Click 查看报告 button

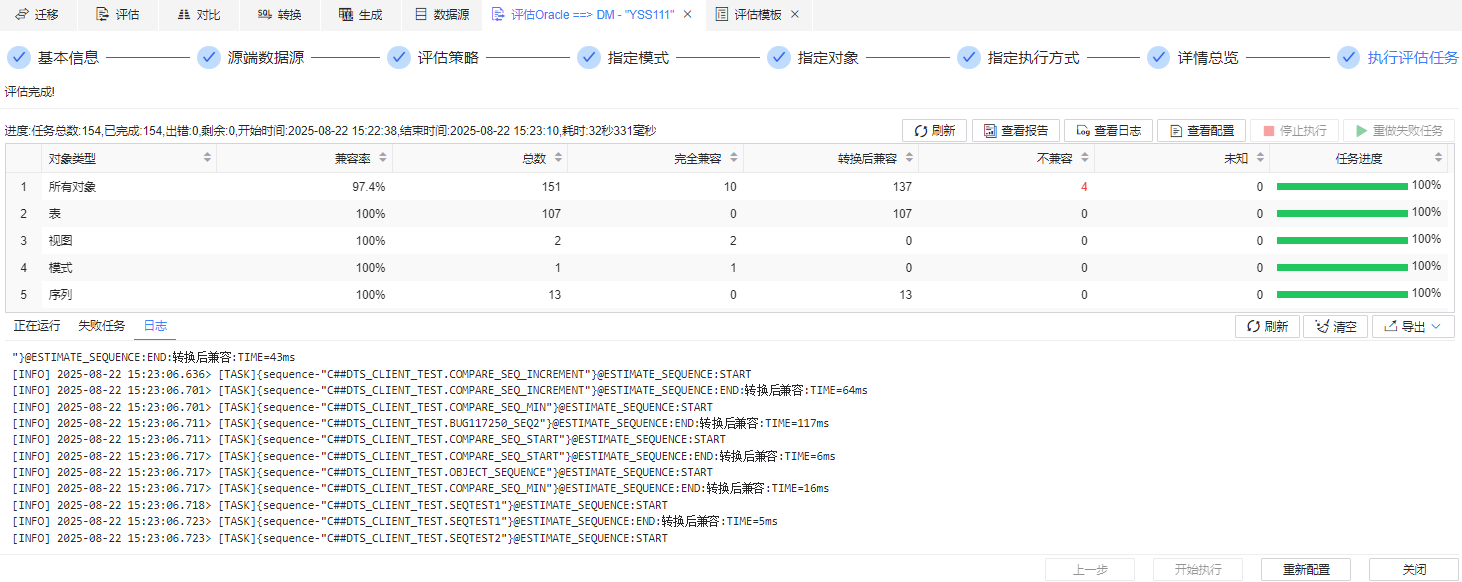click(x=1016, y=131)
